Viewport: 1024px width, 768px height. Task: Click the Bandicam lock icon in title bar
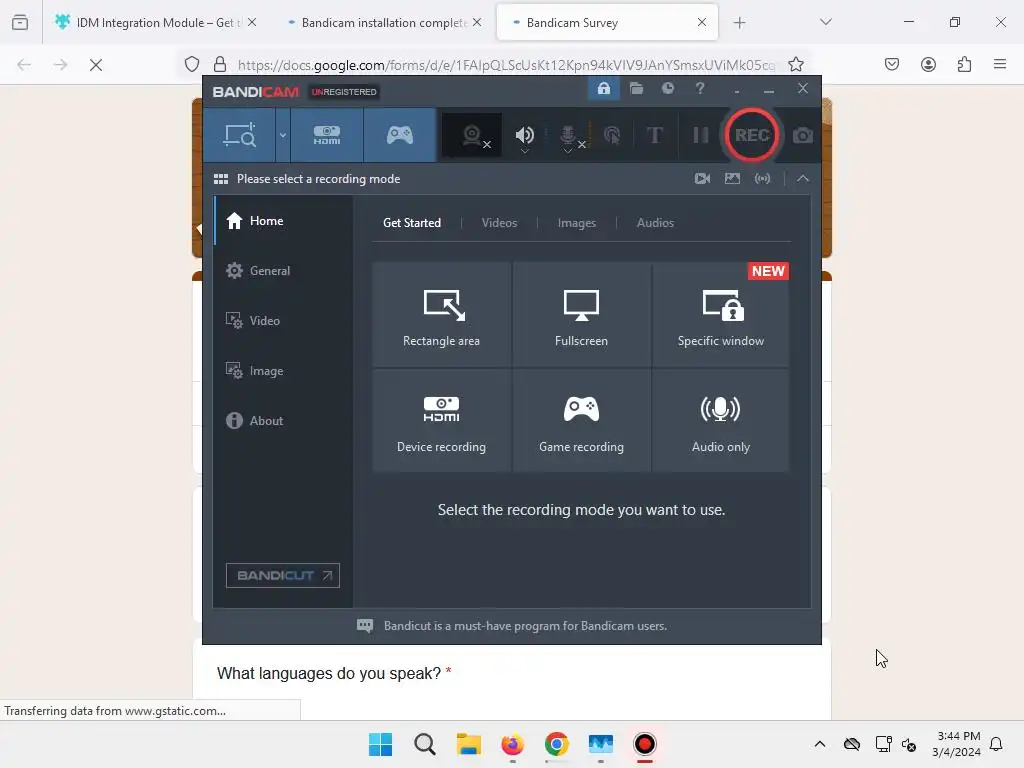tap(603, 88)
